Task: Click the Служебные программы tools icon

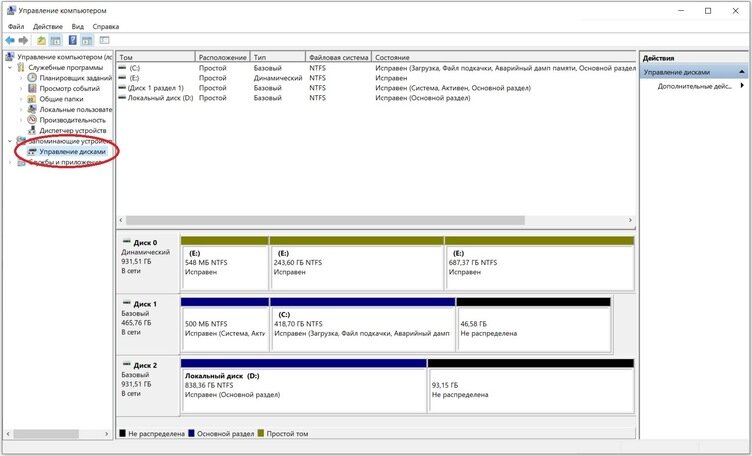Action: click(x=21, y=67)
